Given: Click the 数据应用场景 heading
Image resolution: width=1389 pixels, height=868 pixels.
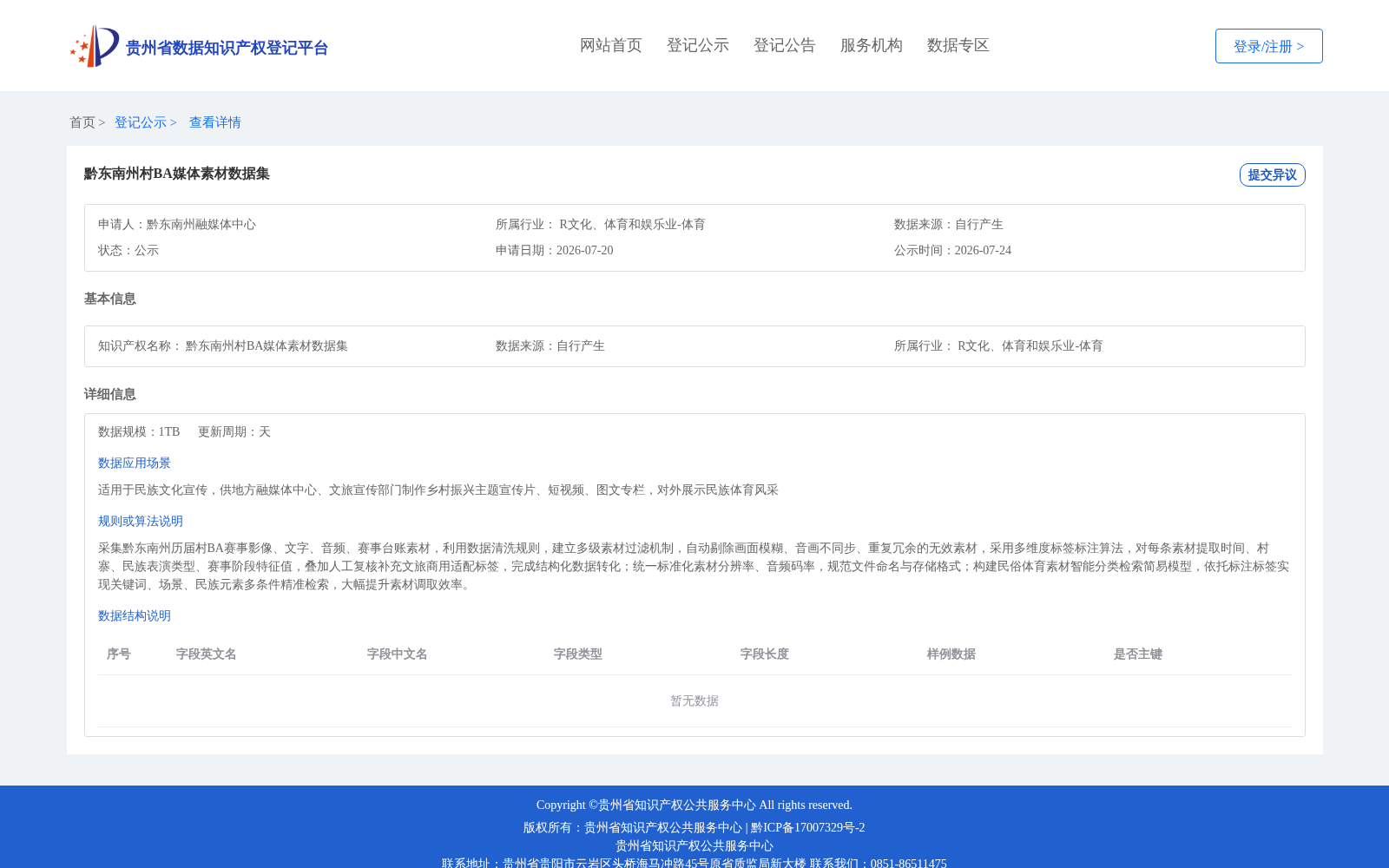Looking at the screenshot, I should 135,463.
